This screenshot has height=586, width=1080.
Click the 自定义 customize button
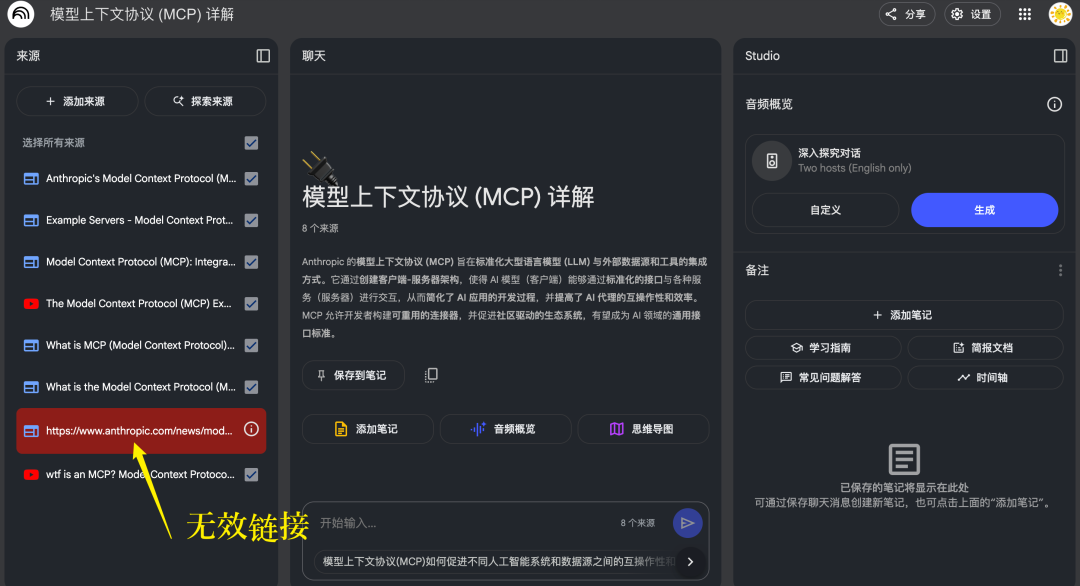tap(825, 210)
